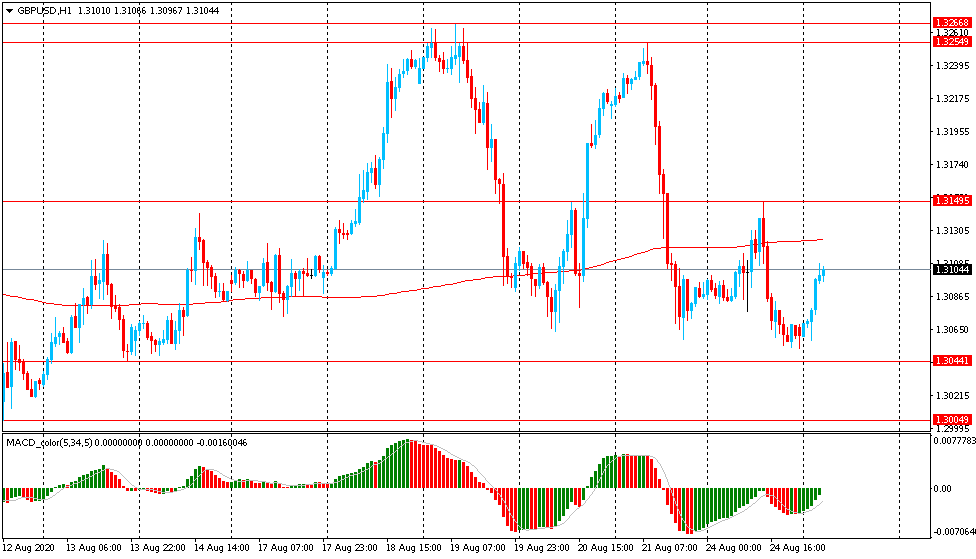Click the 18 Aug 15:00 time axis label
The image size is (976, 559).
(x=414, y=548)
